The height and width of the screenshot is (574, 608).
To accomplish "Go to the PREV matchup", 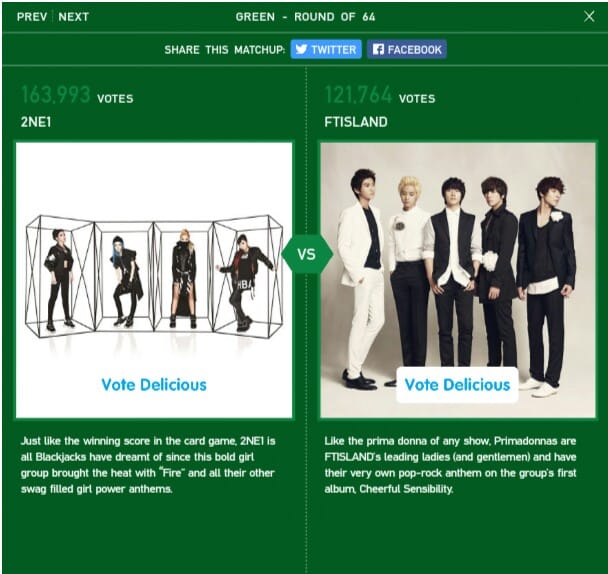I will tap(32, 17).
